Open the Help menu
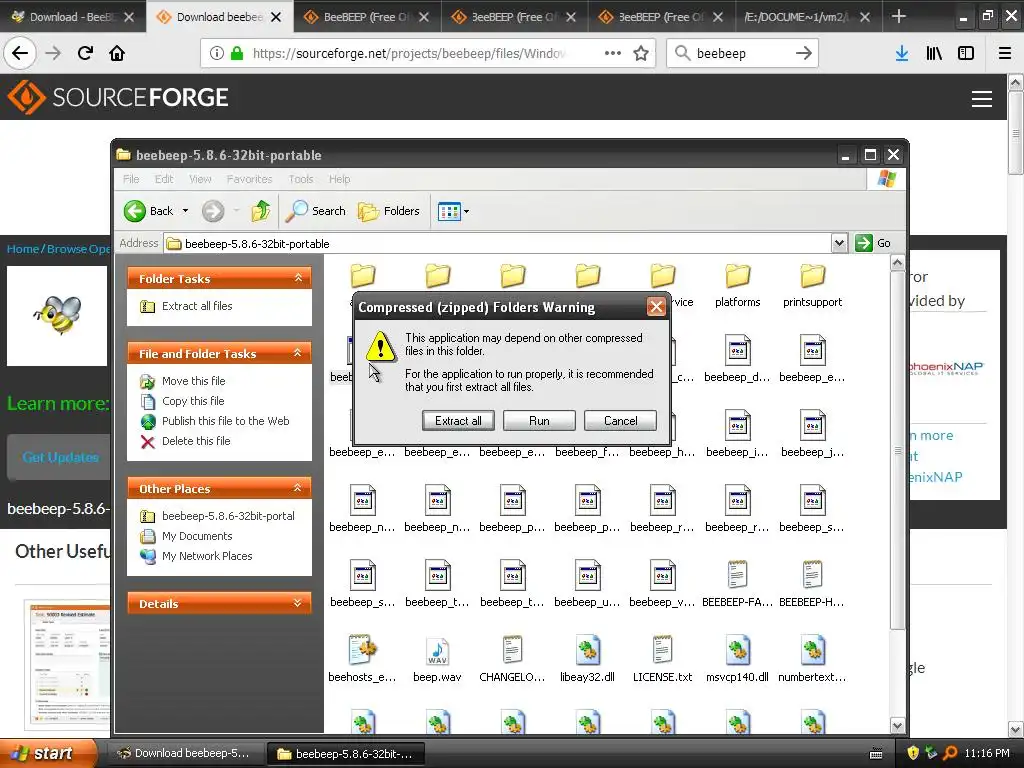 point(339,179)
